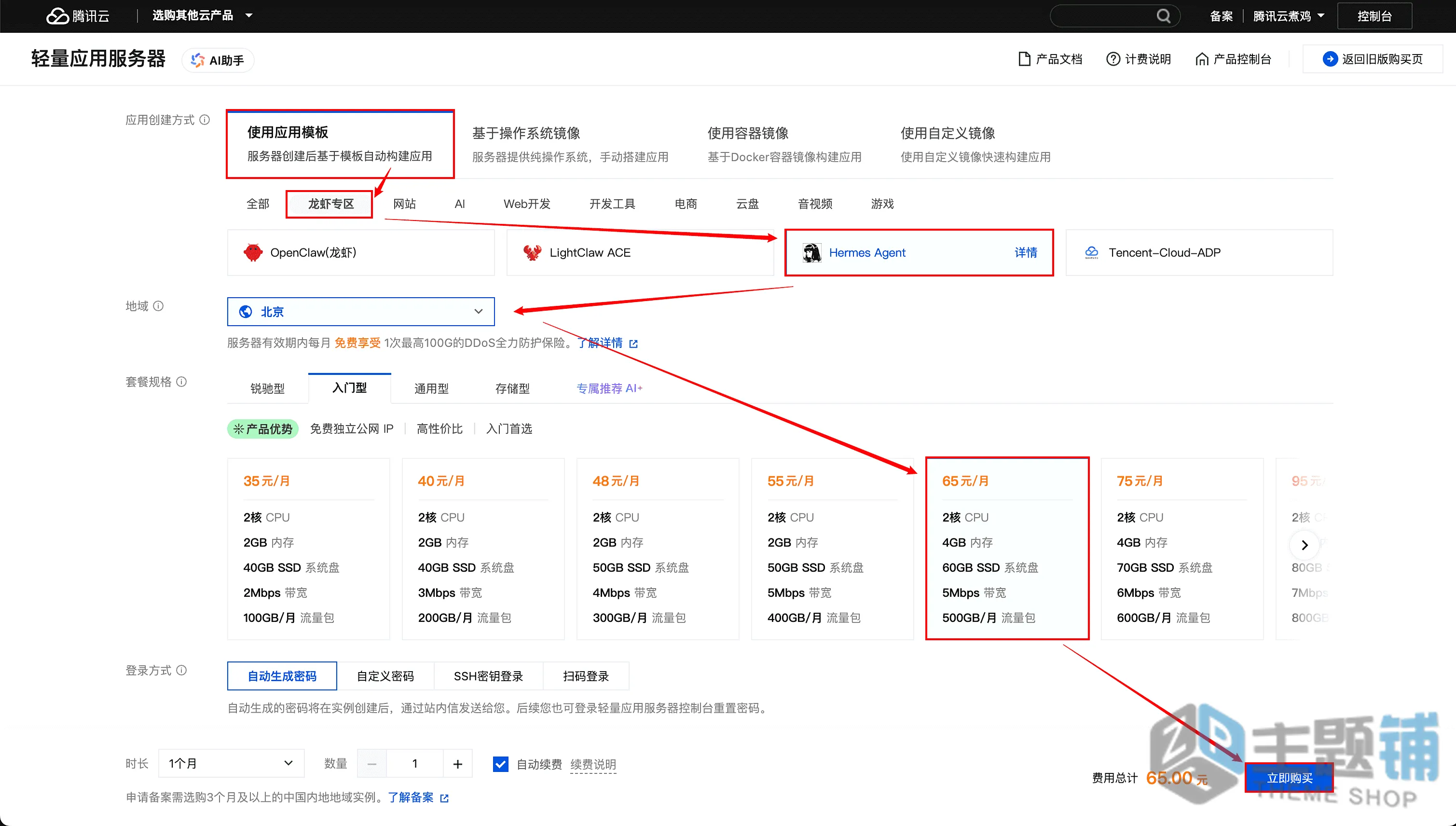Screen dimensions: 1456x826
Task: Click info icon beside 登录方式
Action: point(181,670)
